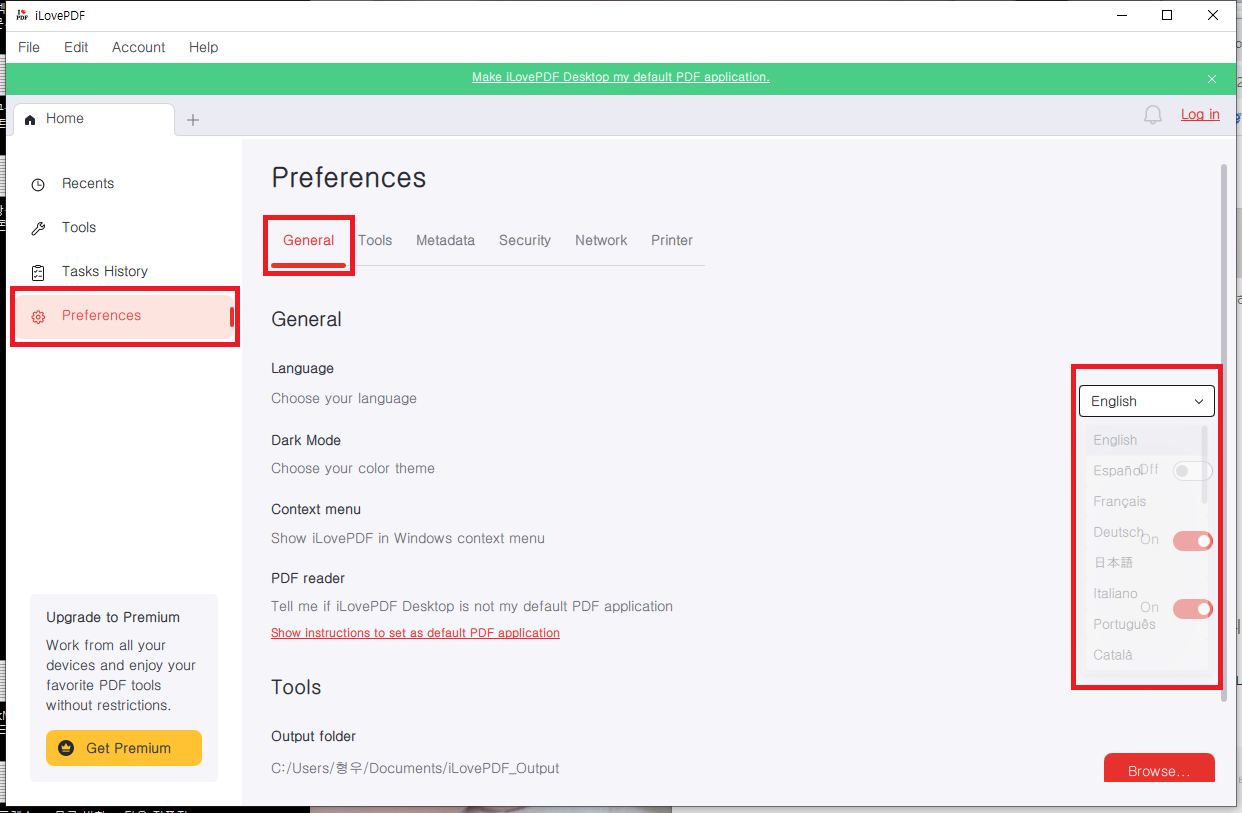Switch to the Metadata preferences tab

[x=445, y=240]
